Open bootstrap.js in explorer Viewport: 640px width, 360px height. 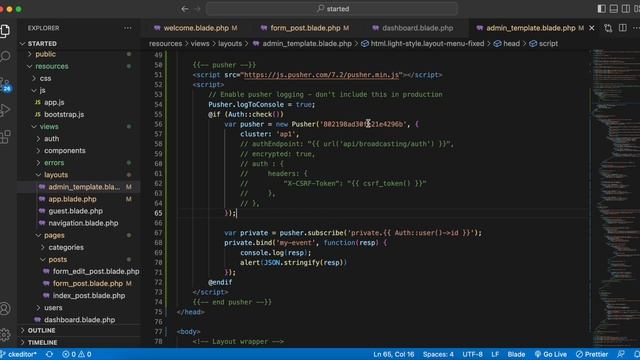64,114
